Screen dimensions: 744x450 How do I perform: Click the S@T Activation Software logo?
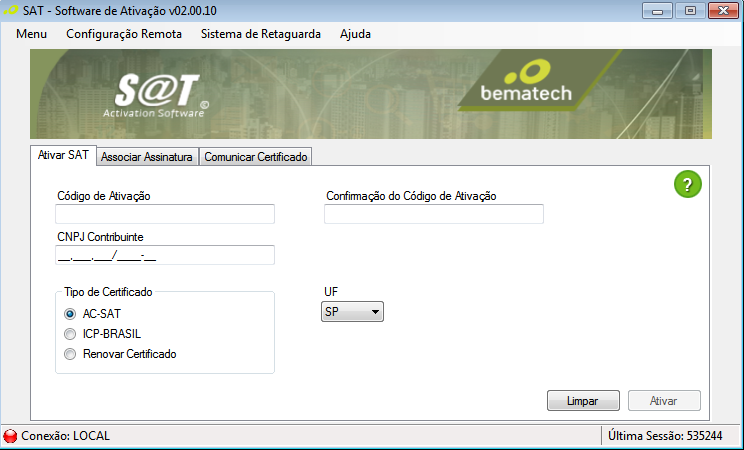coord(160,94)
